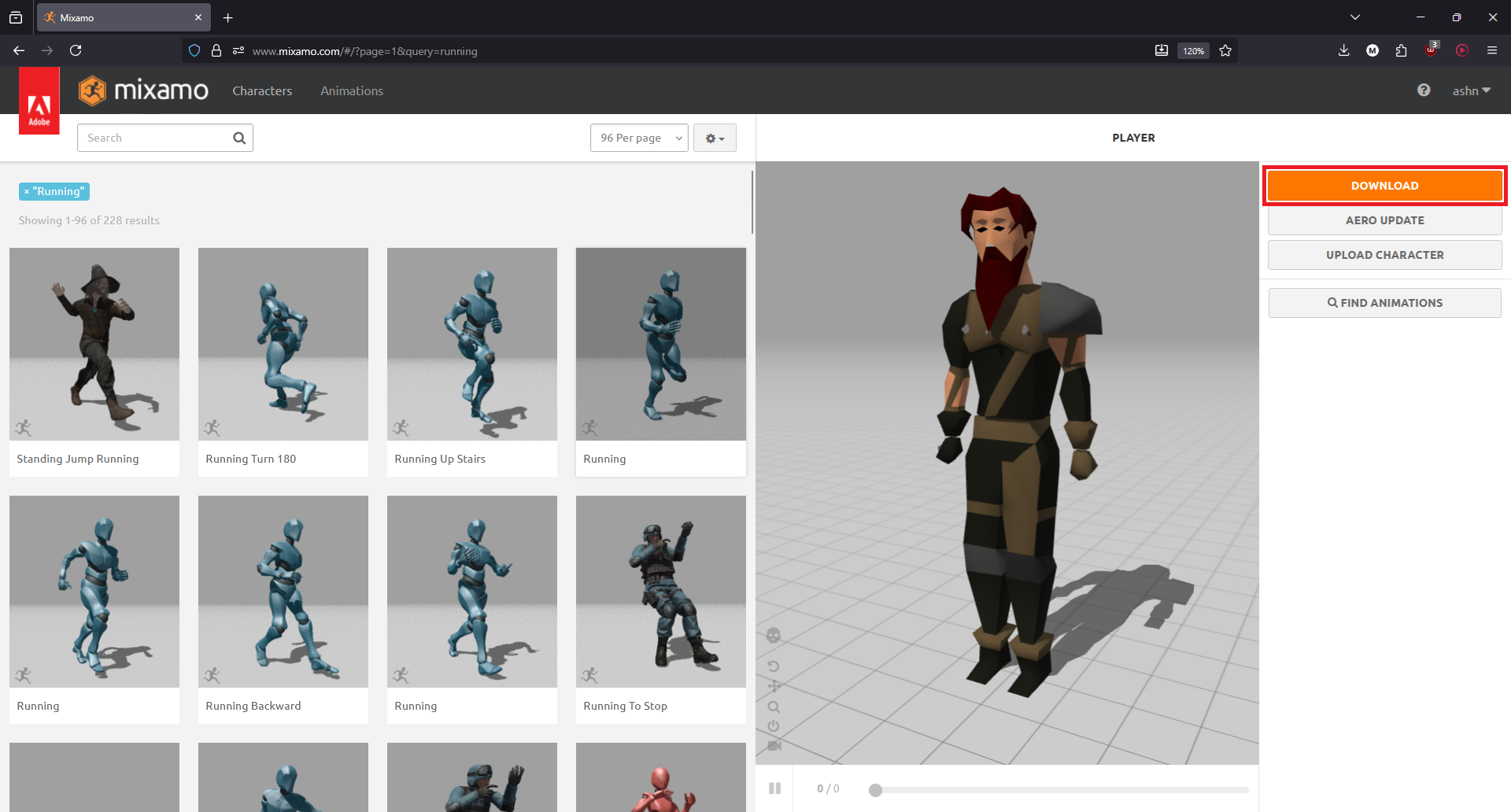
Task: Open the help question mark icon
Action: pos(1424,90)
